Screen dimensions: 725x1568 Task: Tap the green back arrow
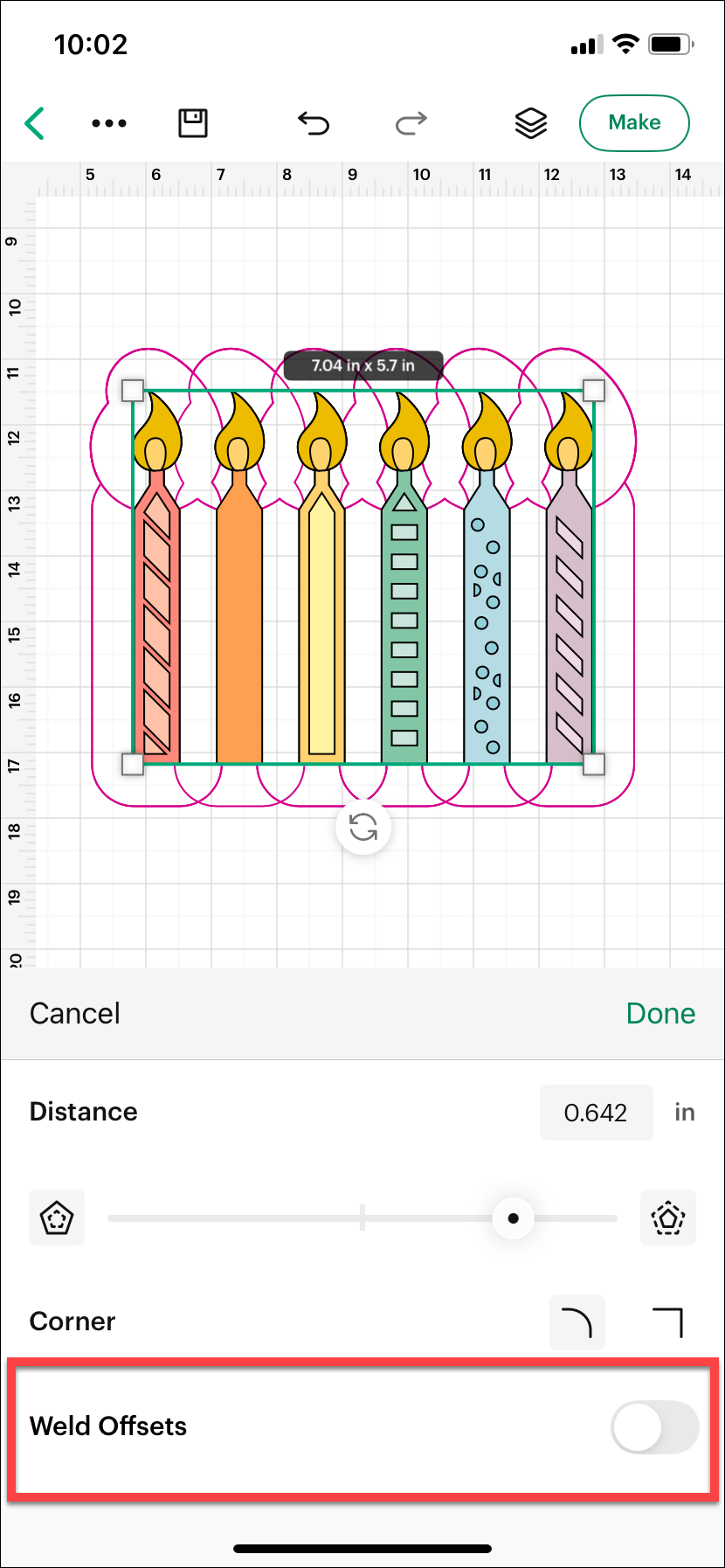click(x=35, y=123)
